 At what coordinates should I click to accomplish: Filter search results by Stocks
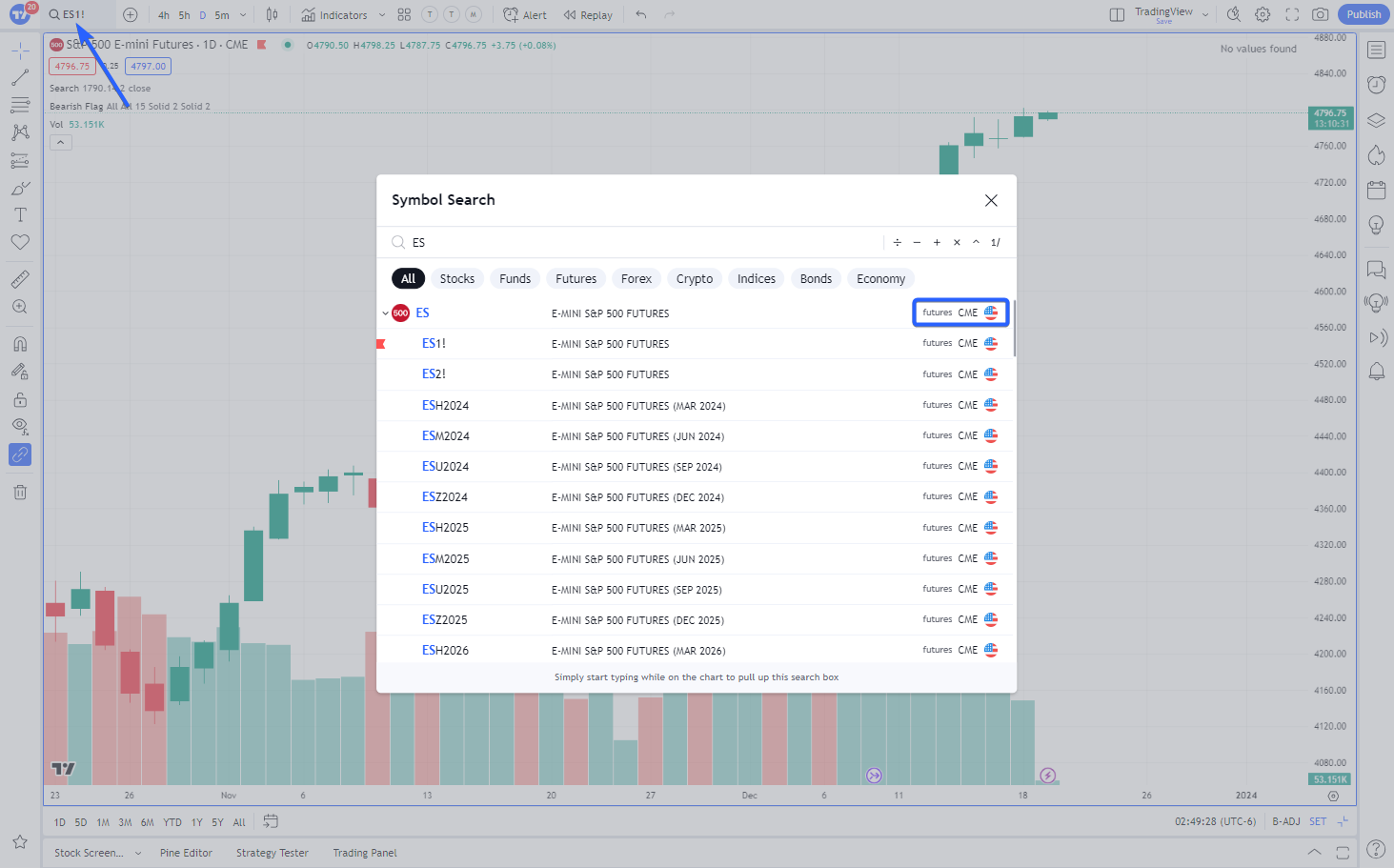[457, 278]
